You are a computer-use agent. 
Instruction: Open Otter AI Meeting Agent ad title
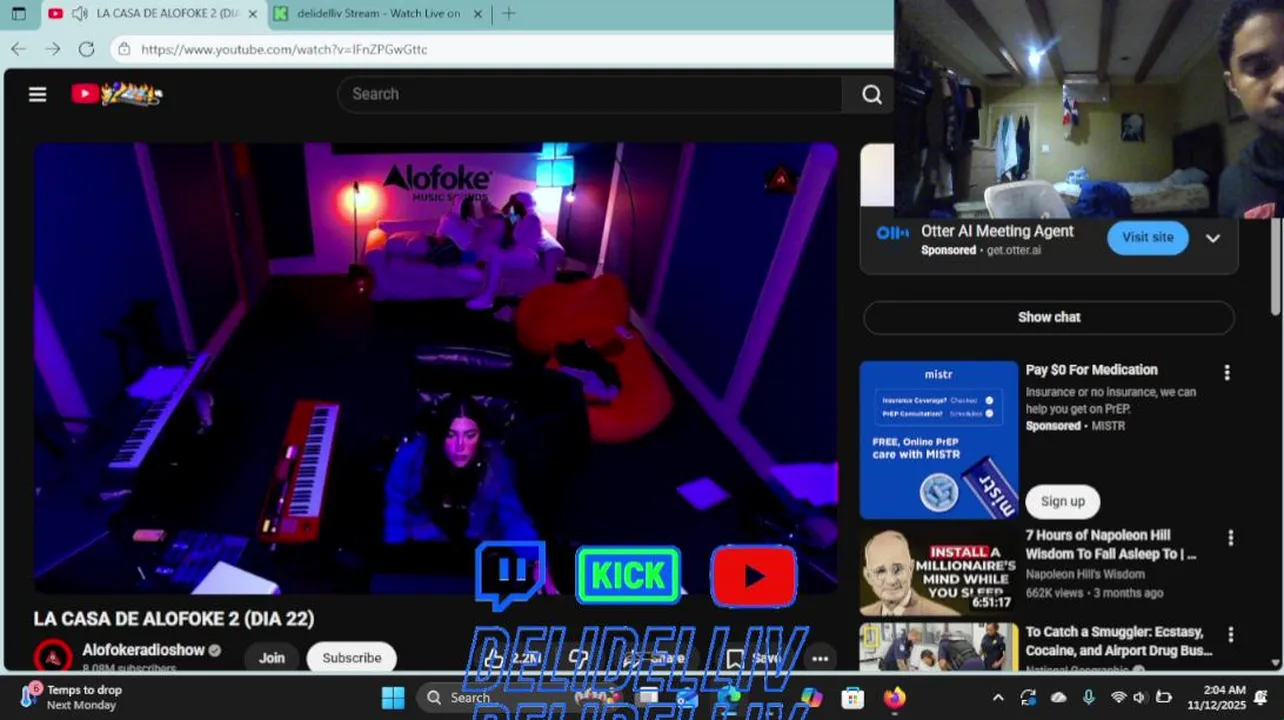(x=997, y=231)
